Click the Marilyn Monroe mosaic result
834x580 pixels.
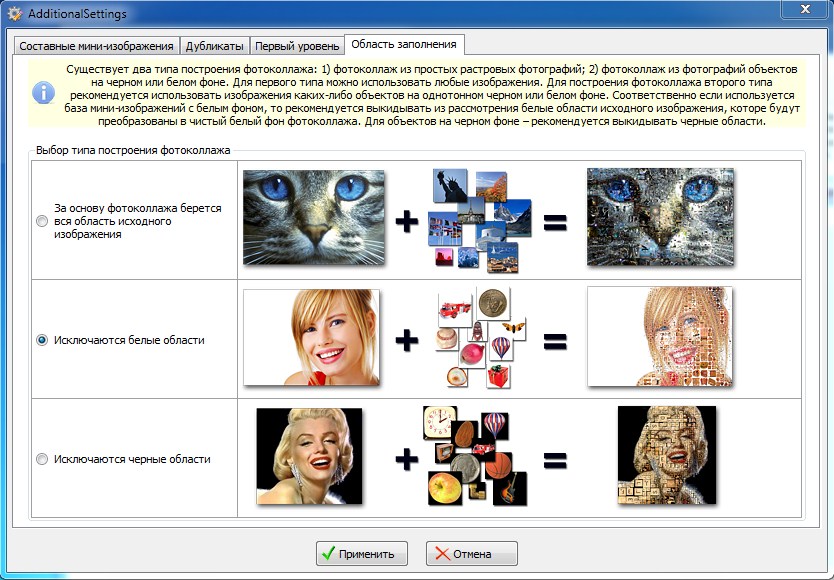(x=667, y=455)
